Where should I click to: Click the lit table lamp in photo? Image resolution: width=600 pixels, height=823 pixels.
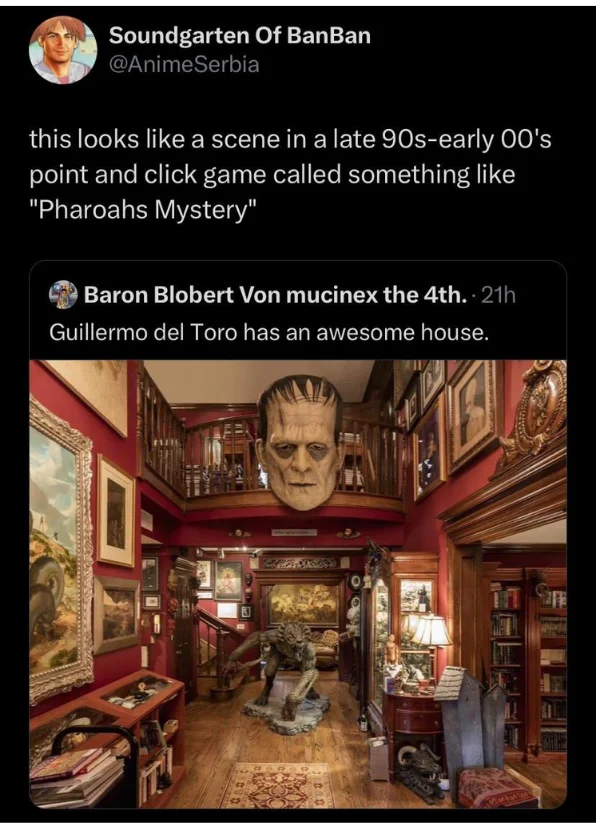point(429,631)
